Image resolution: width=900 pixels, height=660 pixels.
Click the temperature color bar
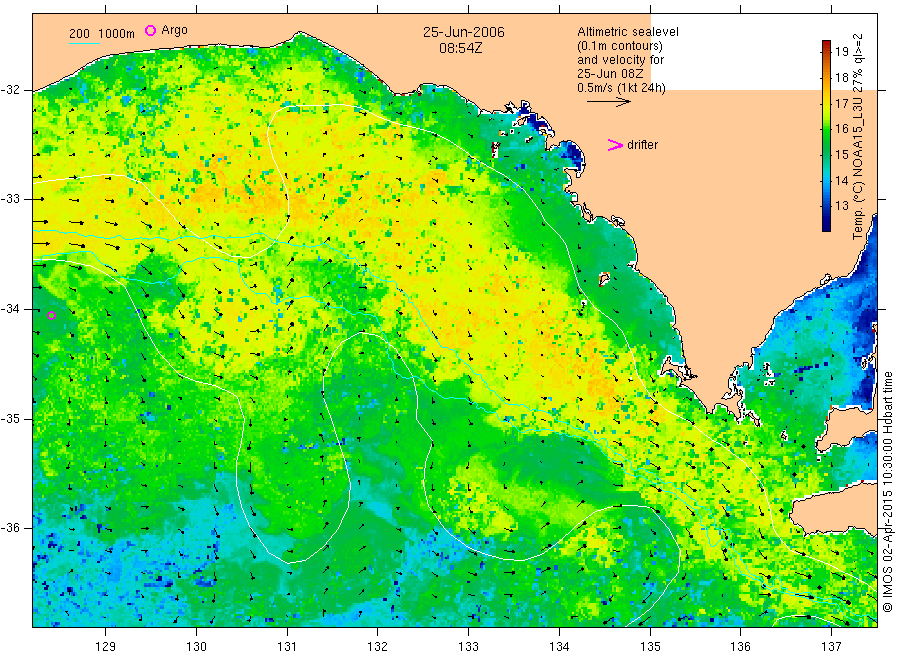click(827, 136)
